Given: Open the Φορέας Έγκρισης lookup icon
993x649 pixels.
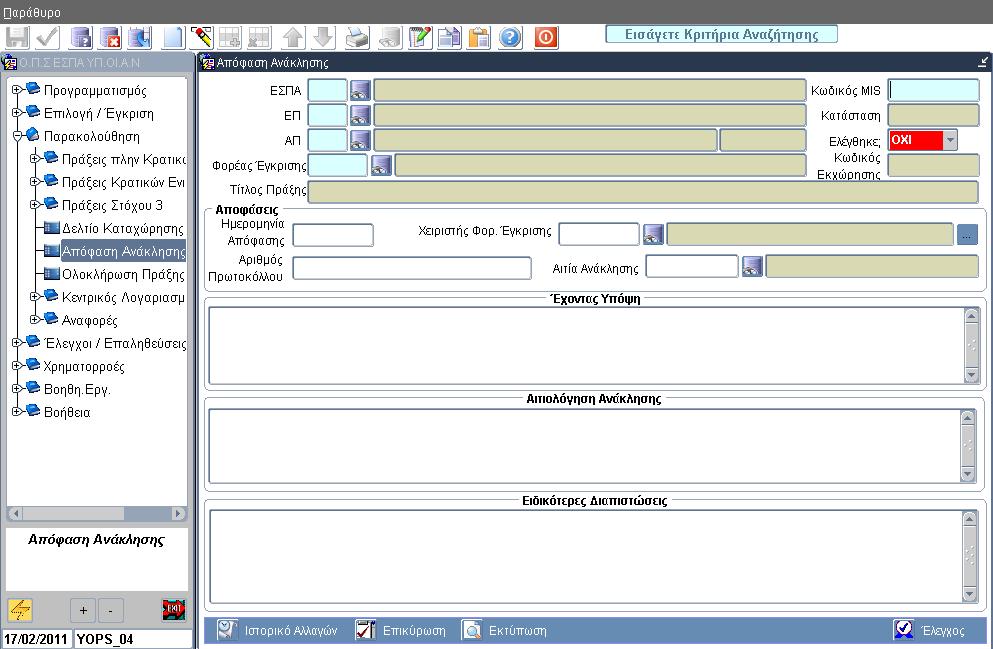Looking at the screenshot, I should [x=381, y=165].
